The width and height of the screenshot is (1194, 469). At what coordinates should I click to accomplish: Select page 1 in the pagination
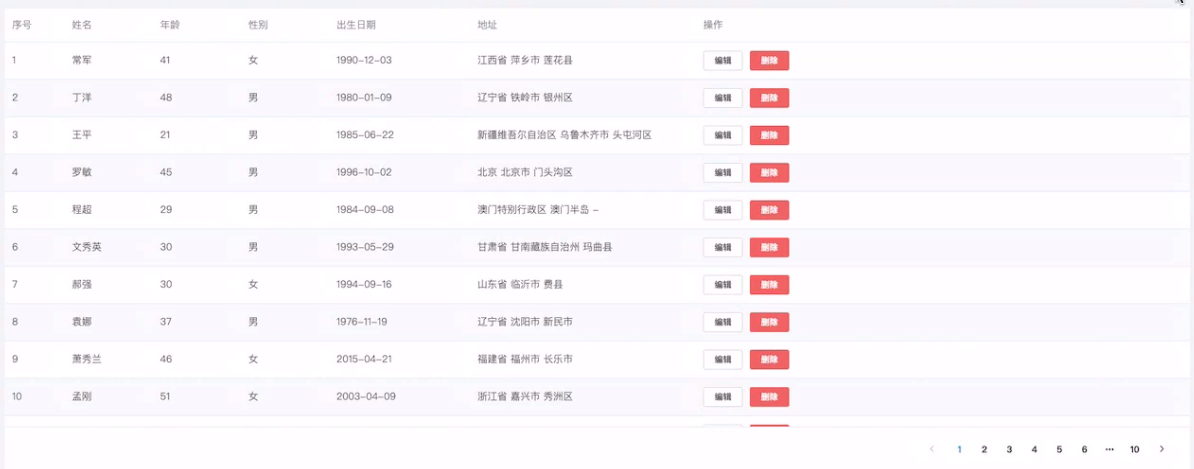959,449
